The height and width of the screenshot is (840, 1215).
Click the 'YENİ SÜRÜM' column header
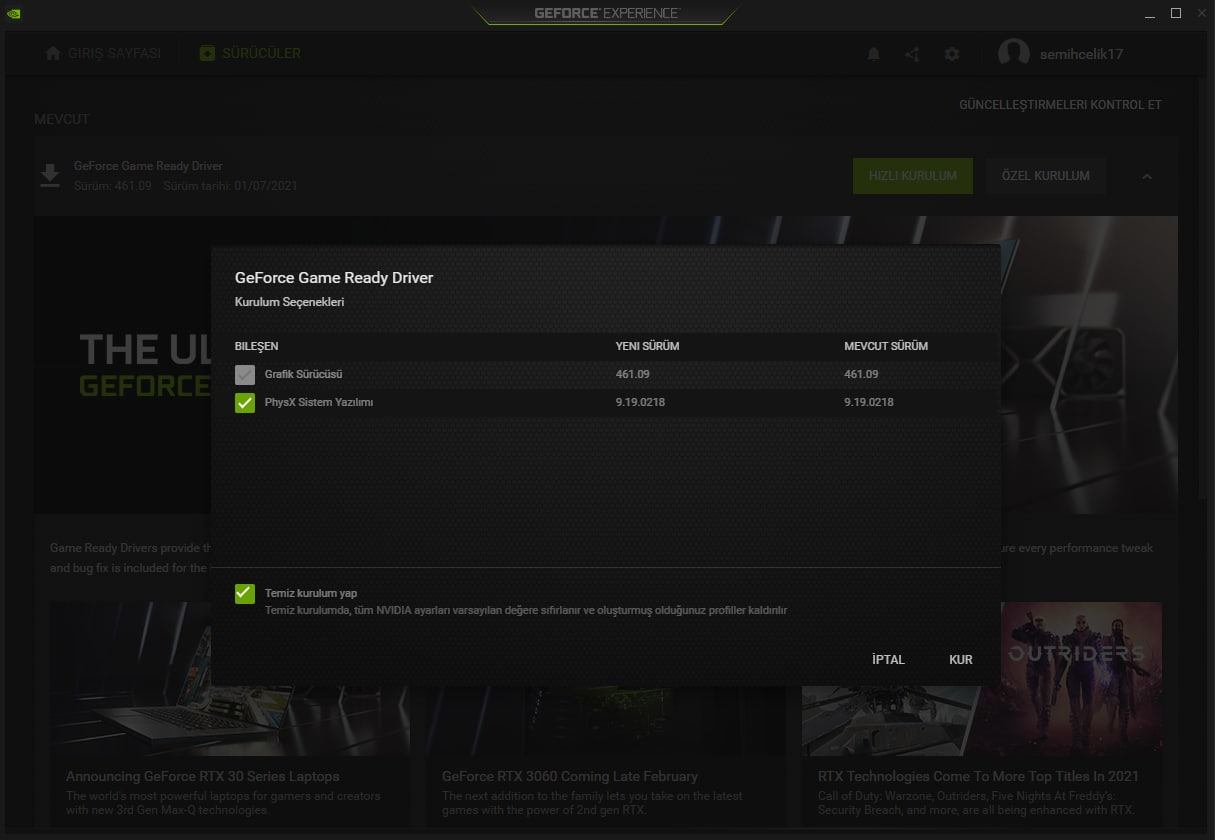click(x=647, y=347)
